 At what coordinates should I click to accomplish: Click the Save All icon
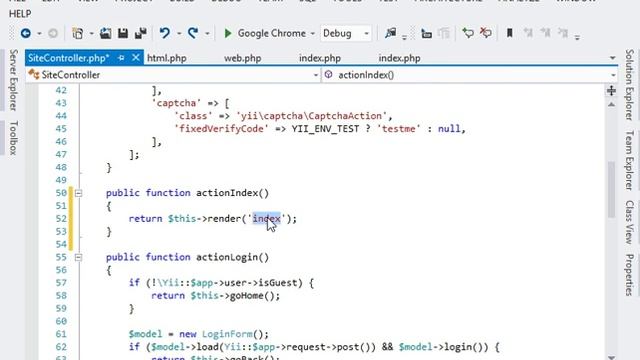coord(141,33)
